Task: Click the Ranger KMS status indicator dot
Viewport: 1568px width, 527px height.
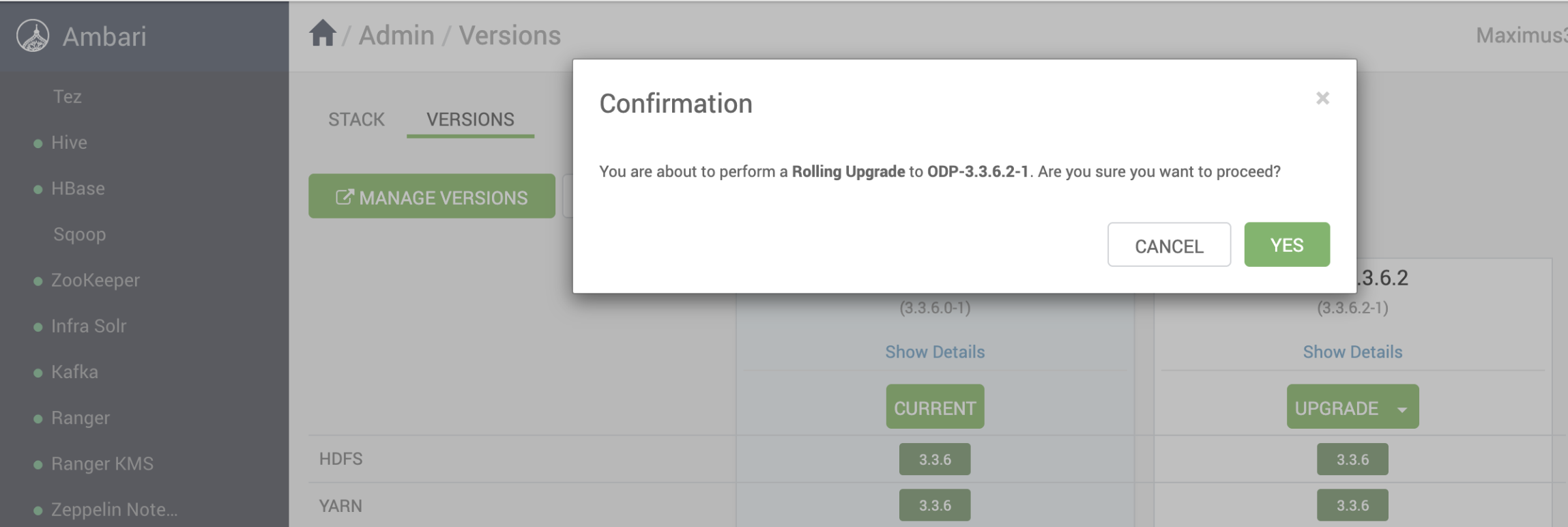Action: [38, 465]
